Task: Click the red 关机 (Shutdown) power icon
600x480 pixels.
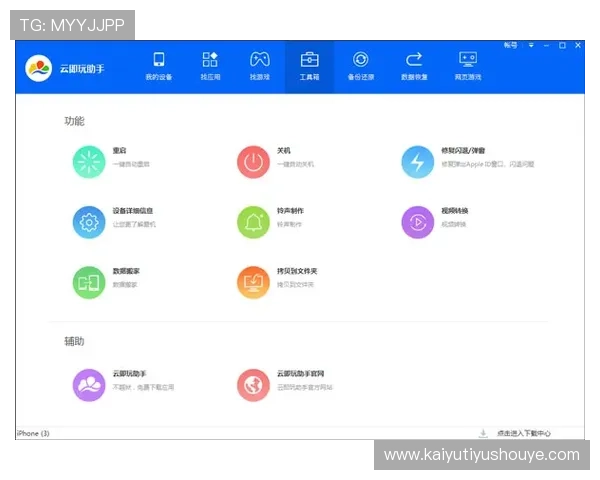Action: [x=253, y=162]
